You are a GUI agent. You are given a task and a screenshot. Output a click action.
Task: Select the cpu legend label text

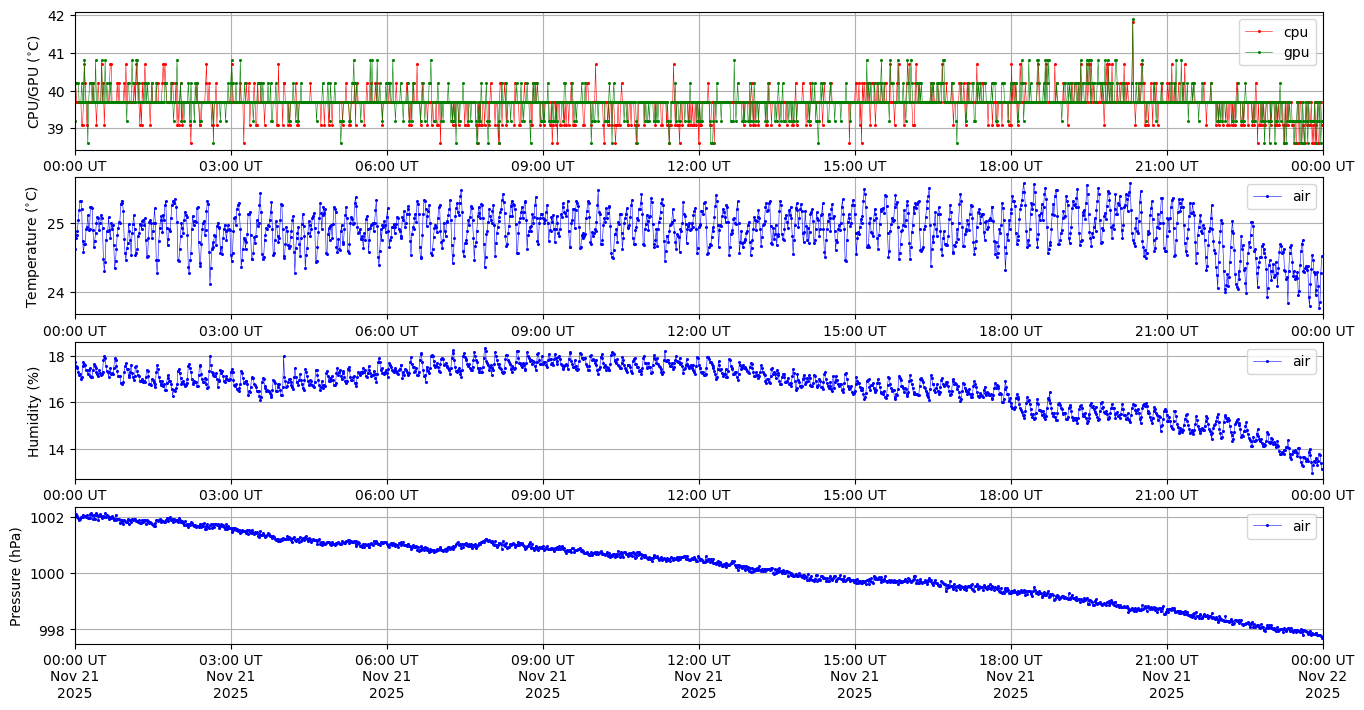point(1295,32)
